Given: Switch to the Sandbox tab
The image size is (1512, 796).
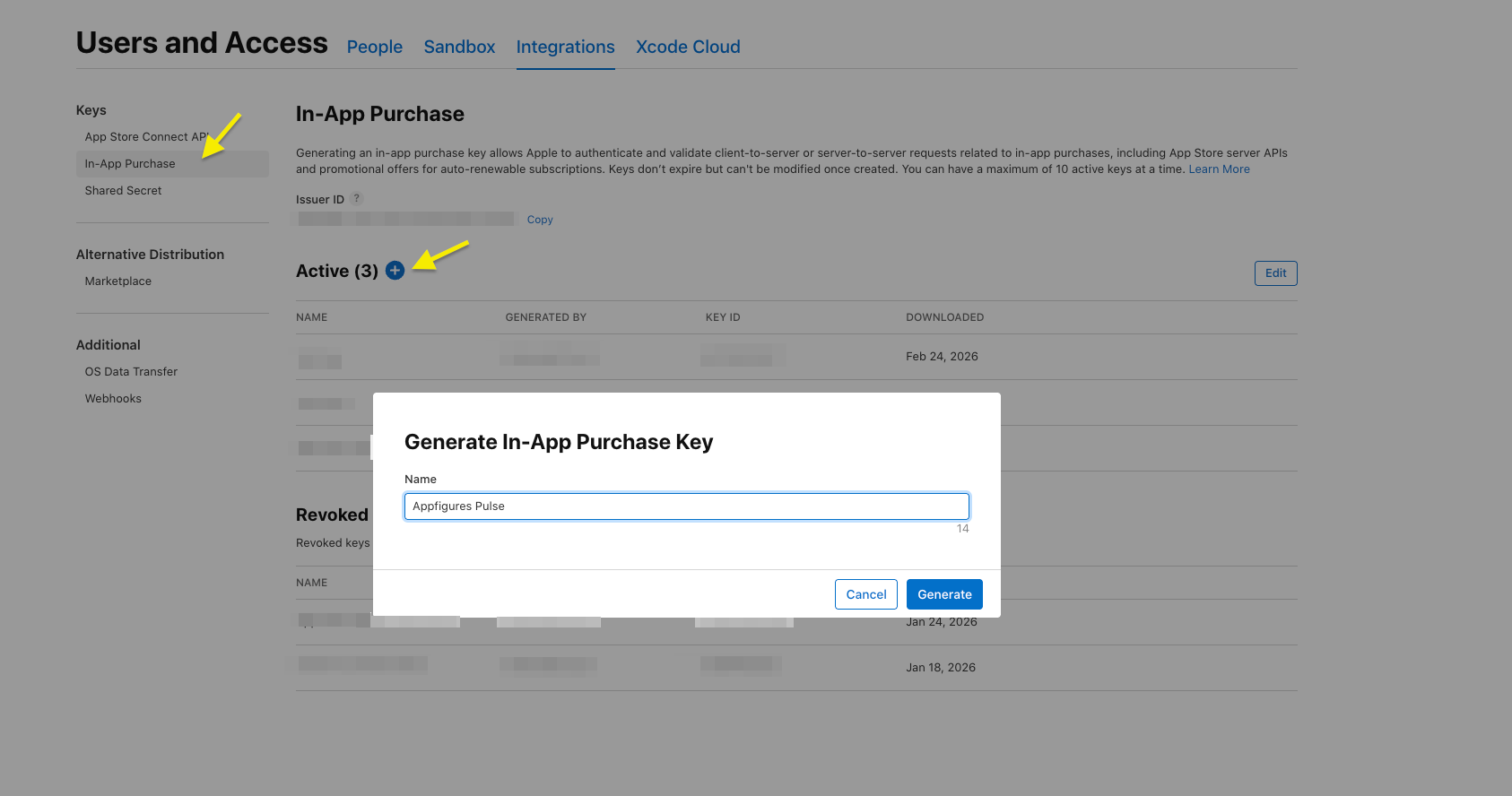Looking at the screenshot, I should coord(459,47).
